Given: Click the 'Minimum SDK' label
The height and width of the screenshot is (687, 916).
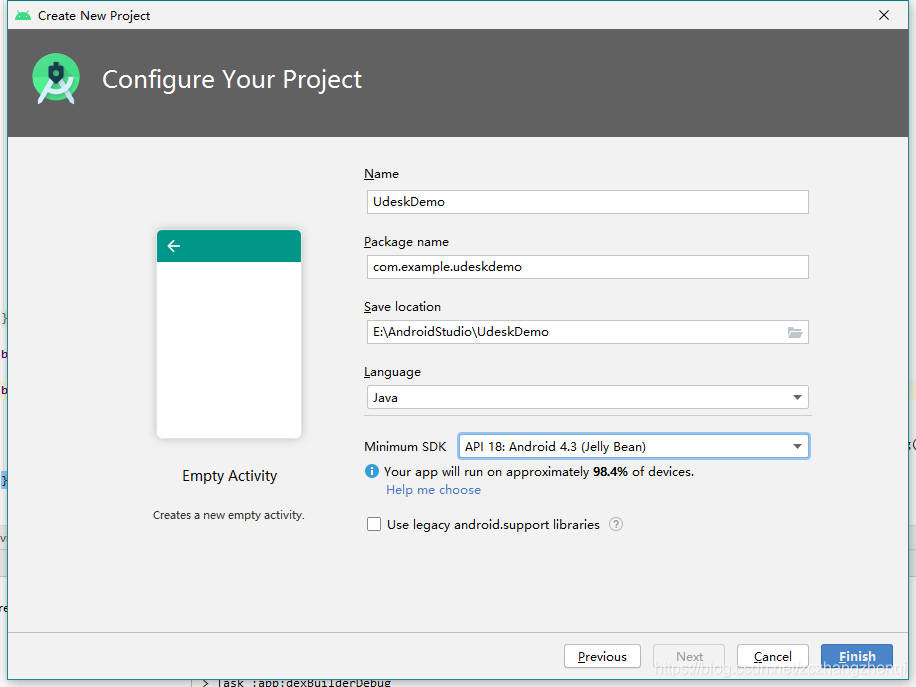Looking at the screenshot, I should pyautogui.click(x=405, y=446).
